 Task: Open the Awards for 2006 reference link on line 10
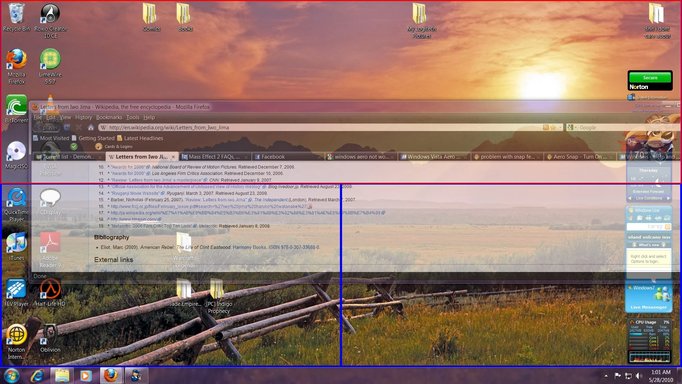click(x=128, y=167)
